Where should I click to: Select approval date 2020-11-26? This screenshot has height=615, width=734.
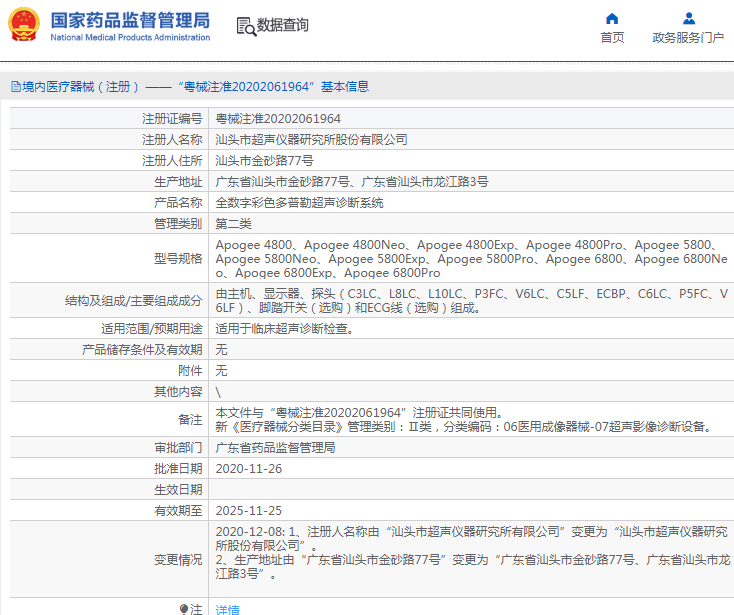point(249,469)
